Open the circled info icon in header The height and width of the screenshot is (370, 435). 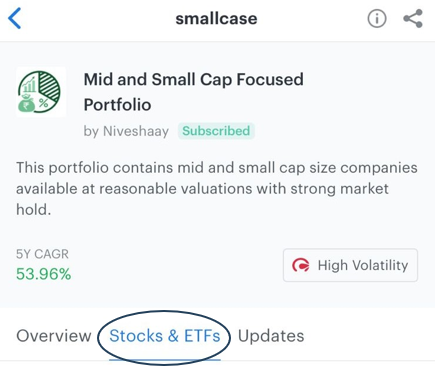377,19
